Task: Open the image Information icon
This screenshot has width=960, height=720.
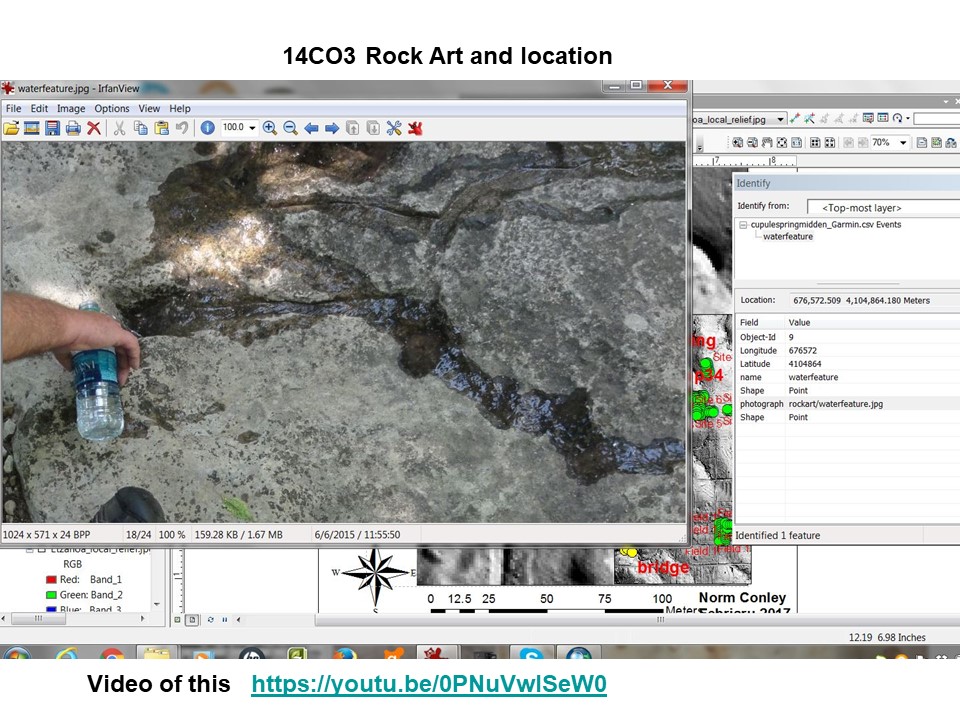Action: point(207,128)
